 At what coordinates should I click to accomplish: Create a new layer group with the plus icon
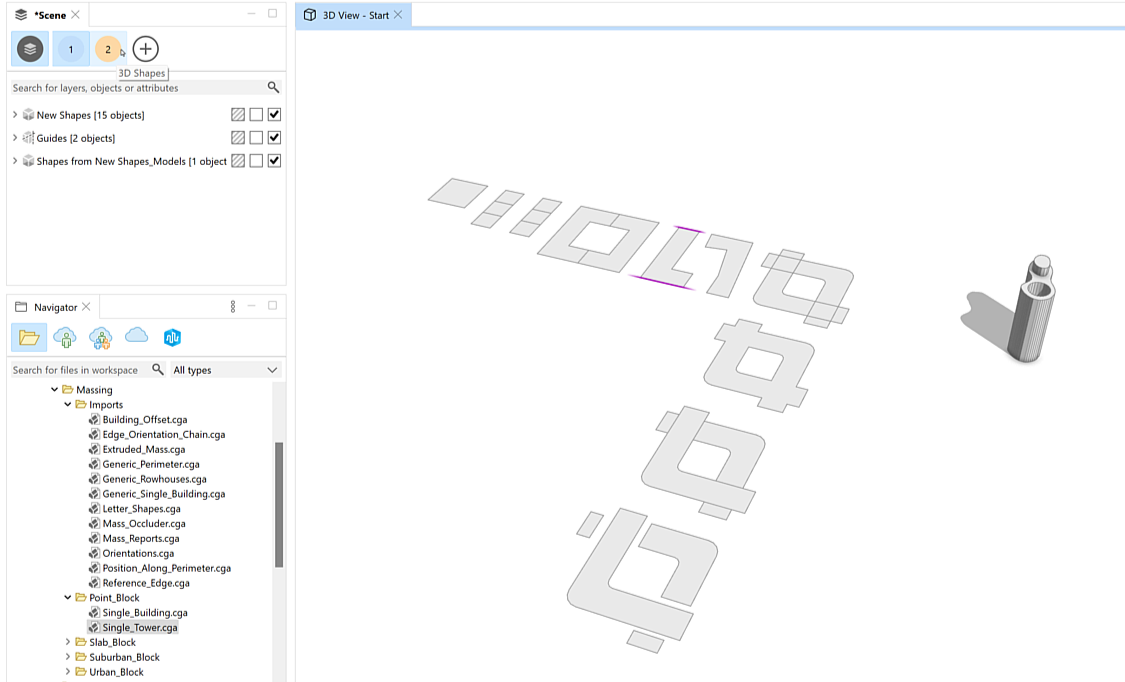click(x=145, y=48)
